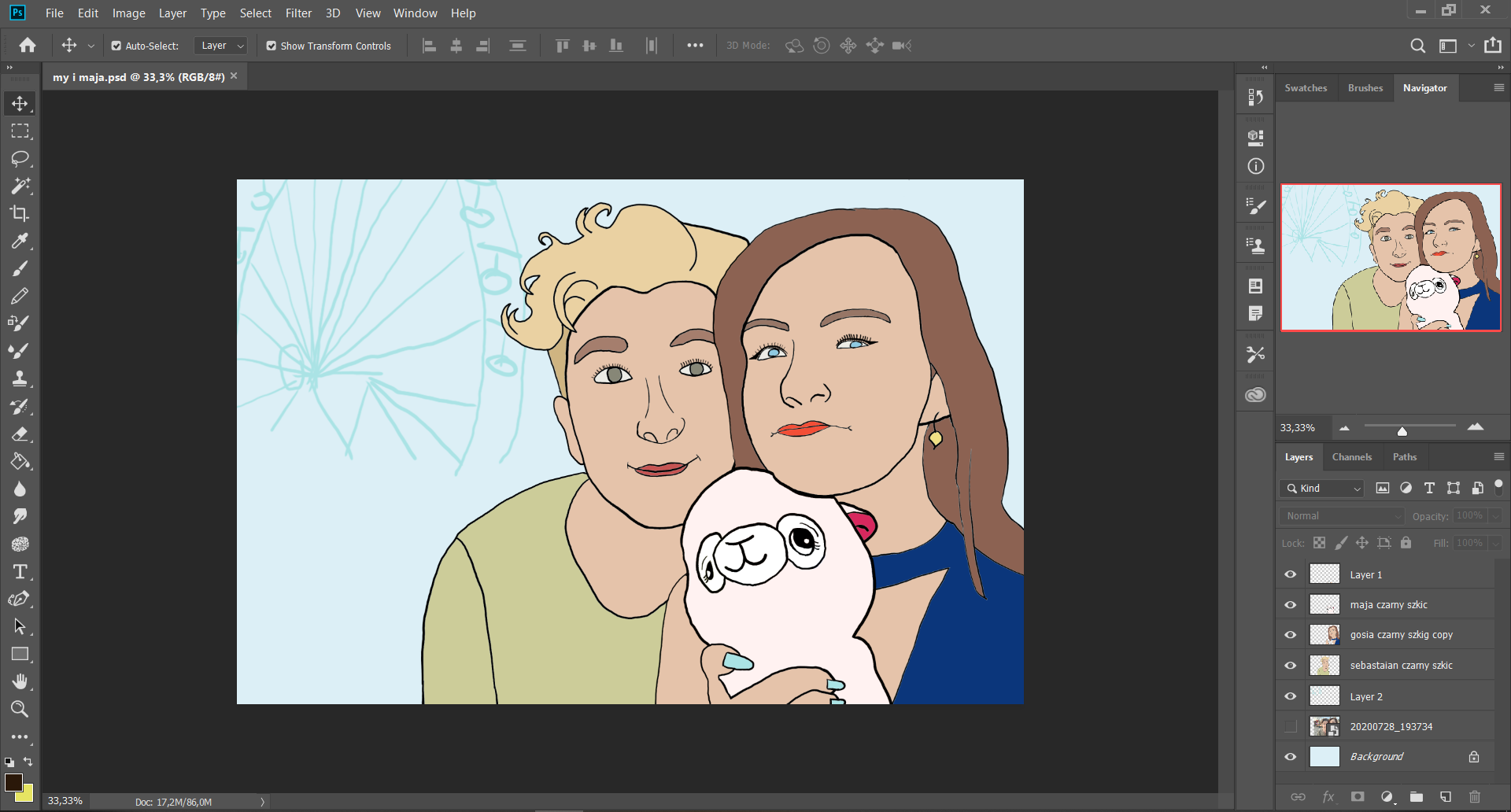Click Navigator zoom in button
This screenshot has height=812, width=1511.
pos(1476,427)
